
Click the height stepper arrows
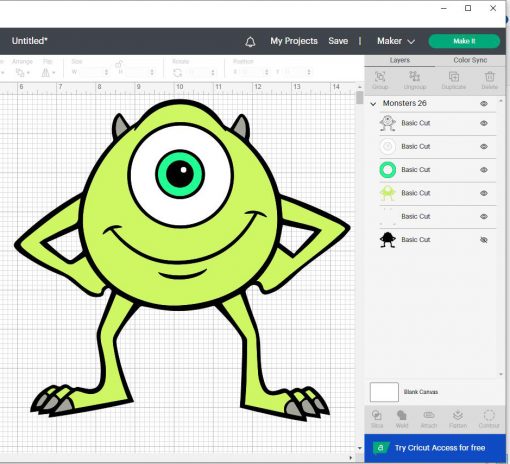[x=152, y=72]
